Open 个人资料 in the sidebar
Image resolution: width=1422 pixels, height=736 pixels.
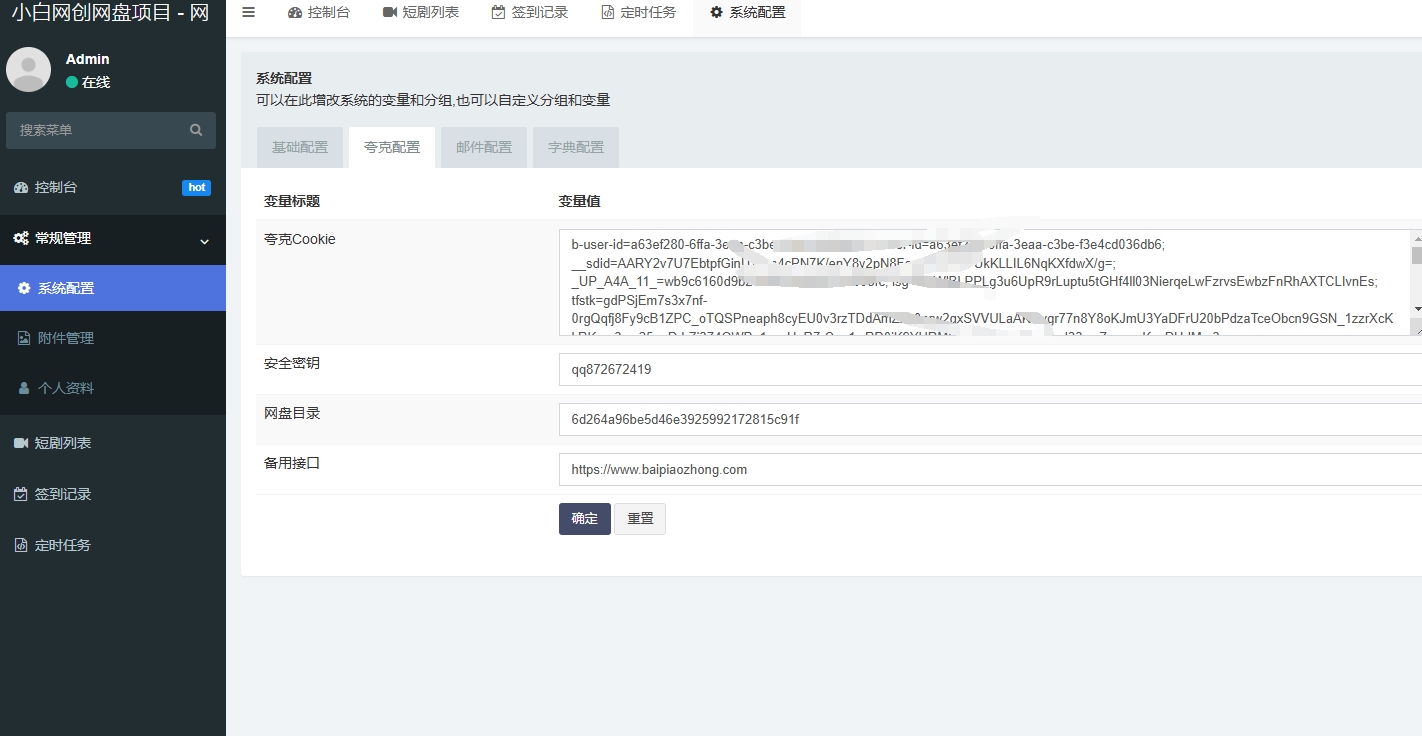(x=113, y=388)
